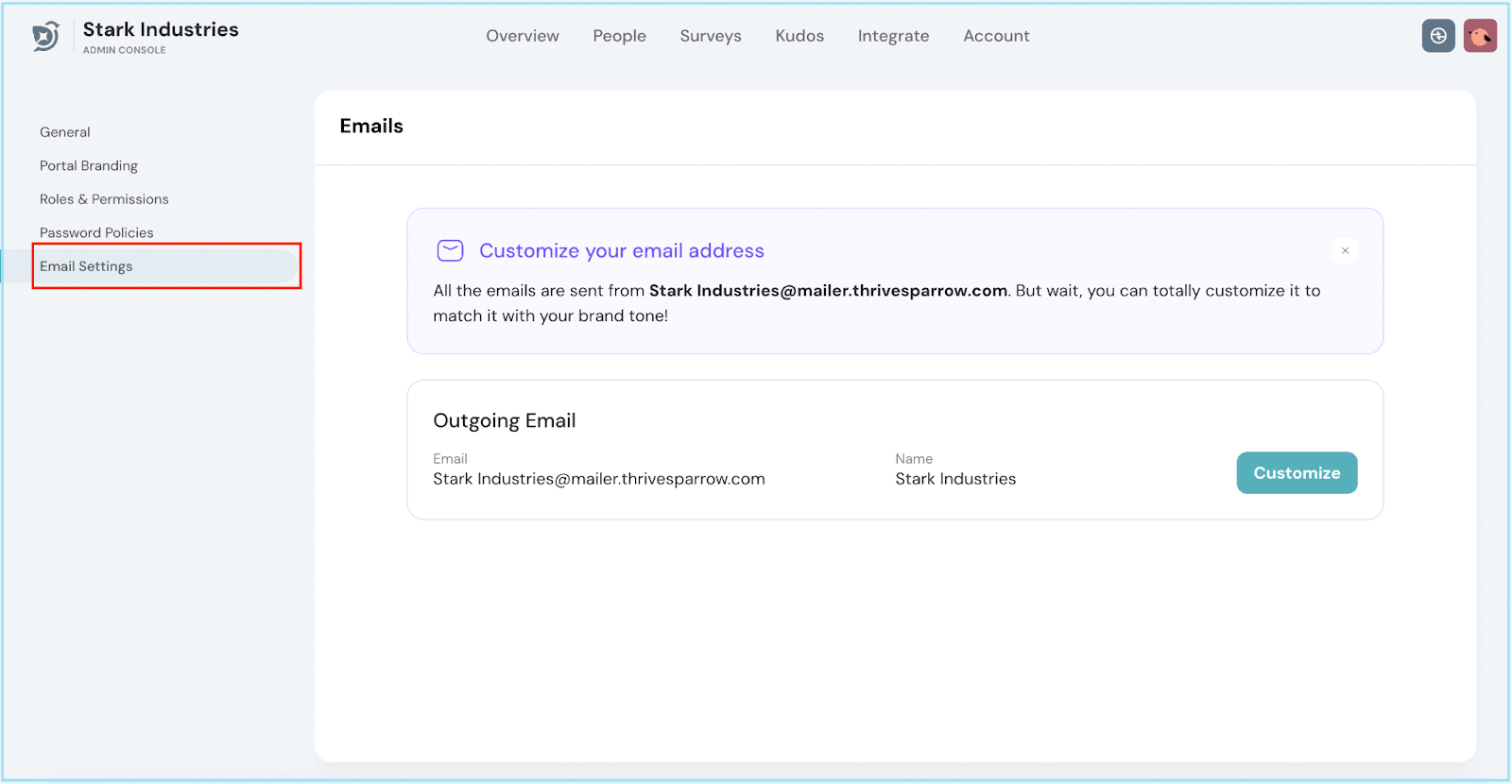Select the Account tab
The image size is (1512, 784).
pyautogui.click(x=996, y=36)
